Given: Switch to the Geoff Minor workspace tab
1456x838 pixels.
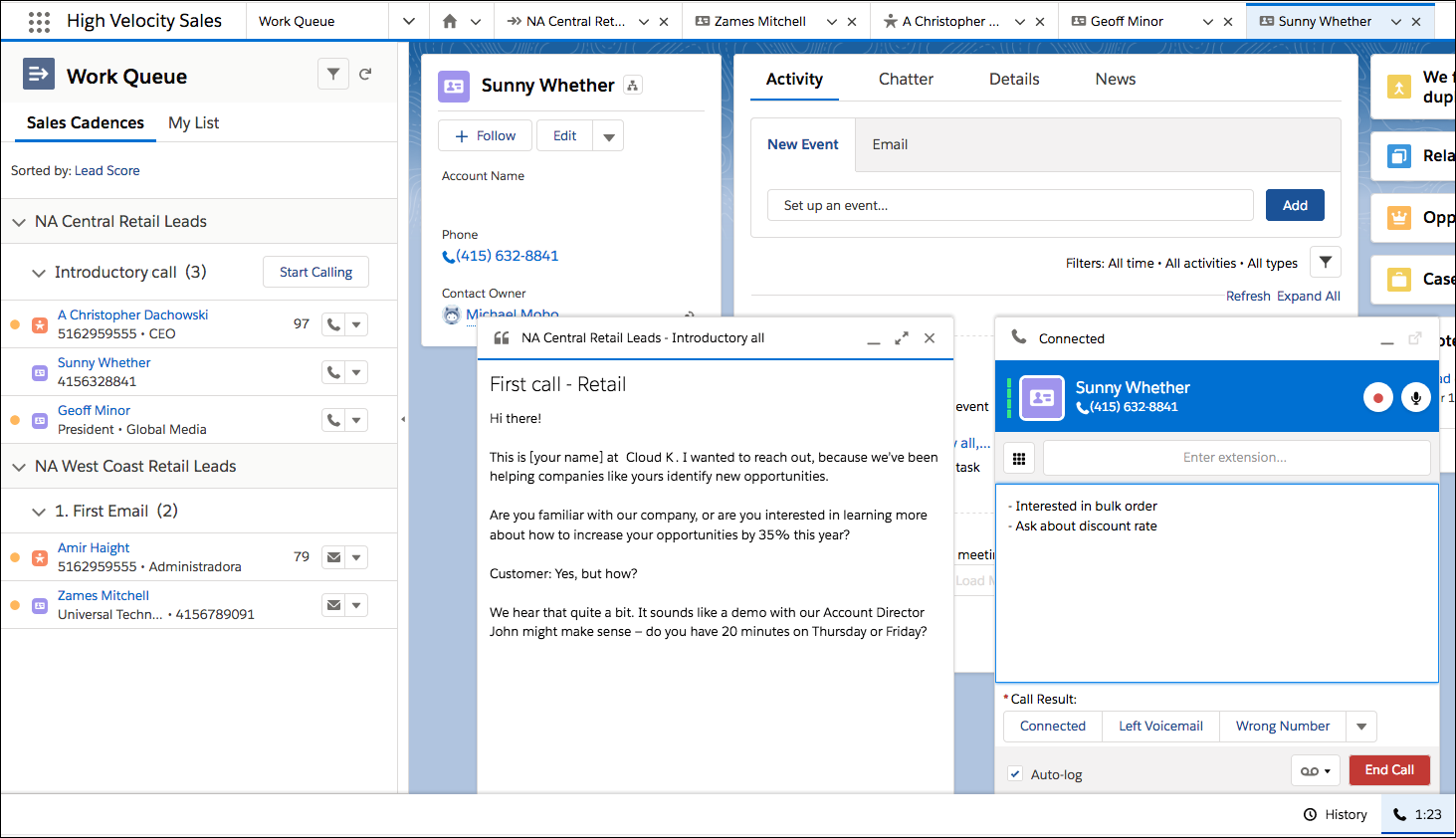Looking at the screenshot, I should [x=1127, y=21].
